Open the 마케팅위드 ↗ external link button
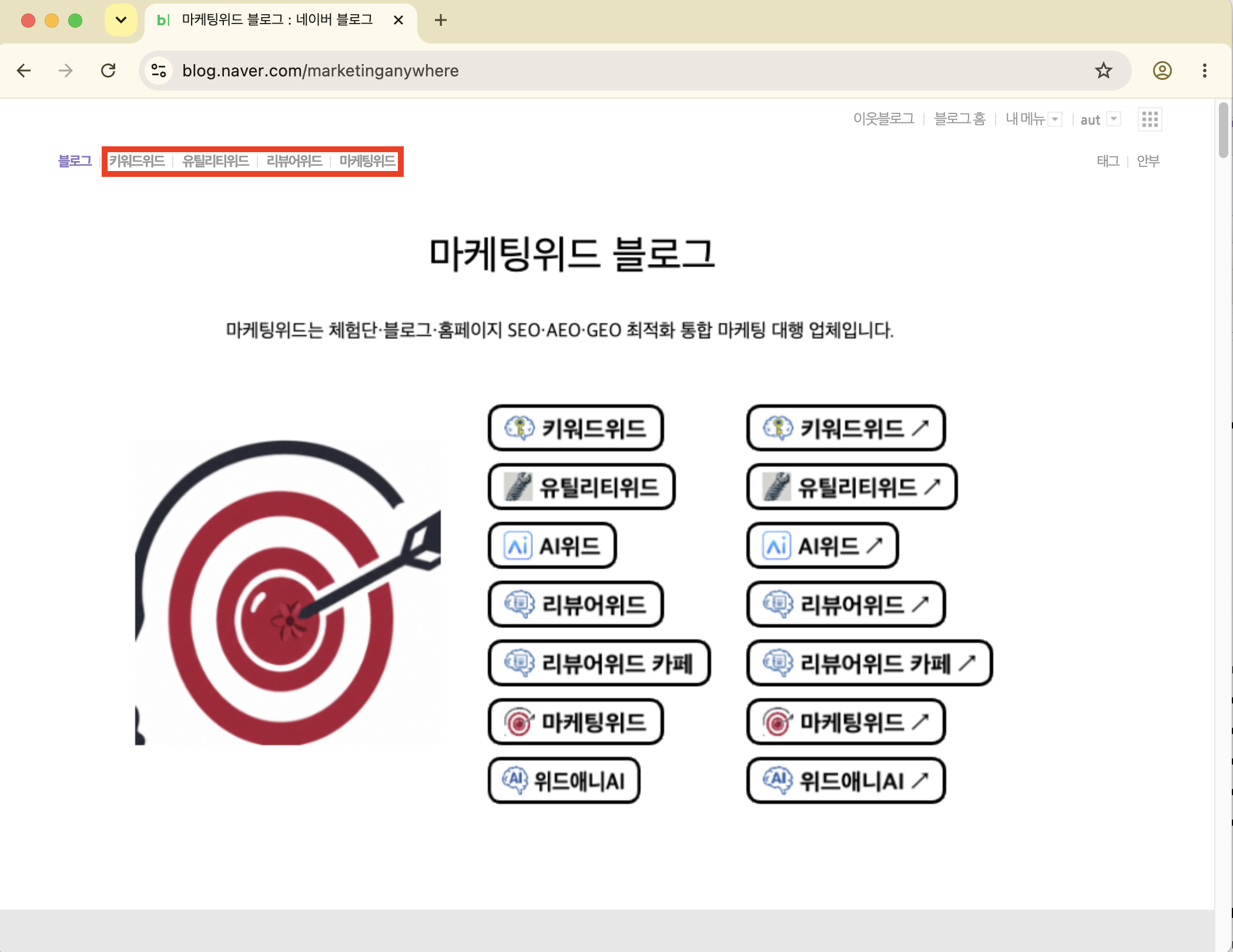The height and width of the screenshot is (952, 1233). tap(846, 722)
